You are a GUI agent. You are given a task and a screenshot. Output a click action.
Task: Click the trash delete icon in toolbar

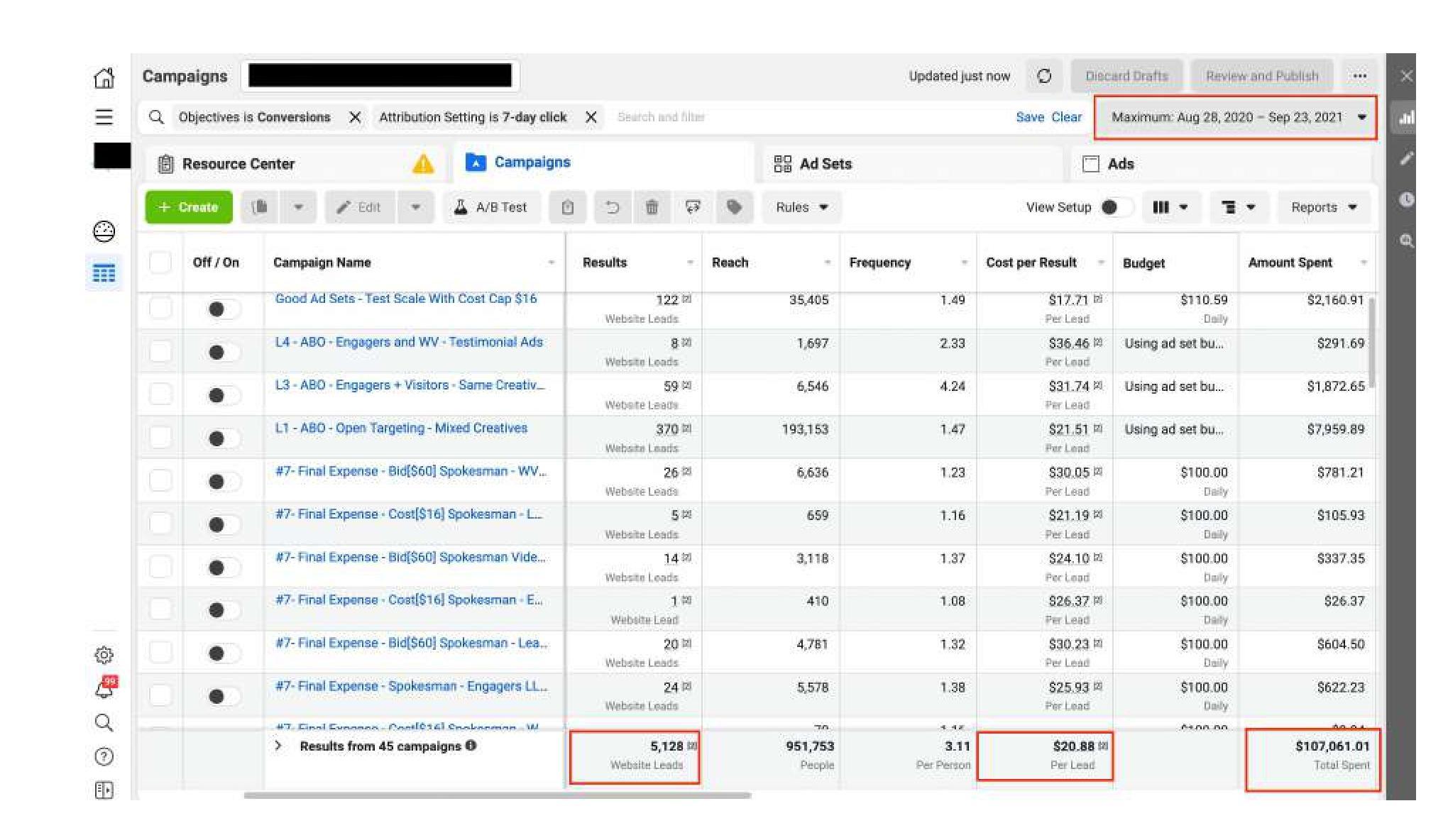pos(652,207)
